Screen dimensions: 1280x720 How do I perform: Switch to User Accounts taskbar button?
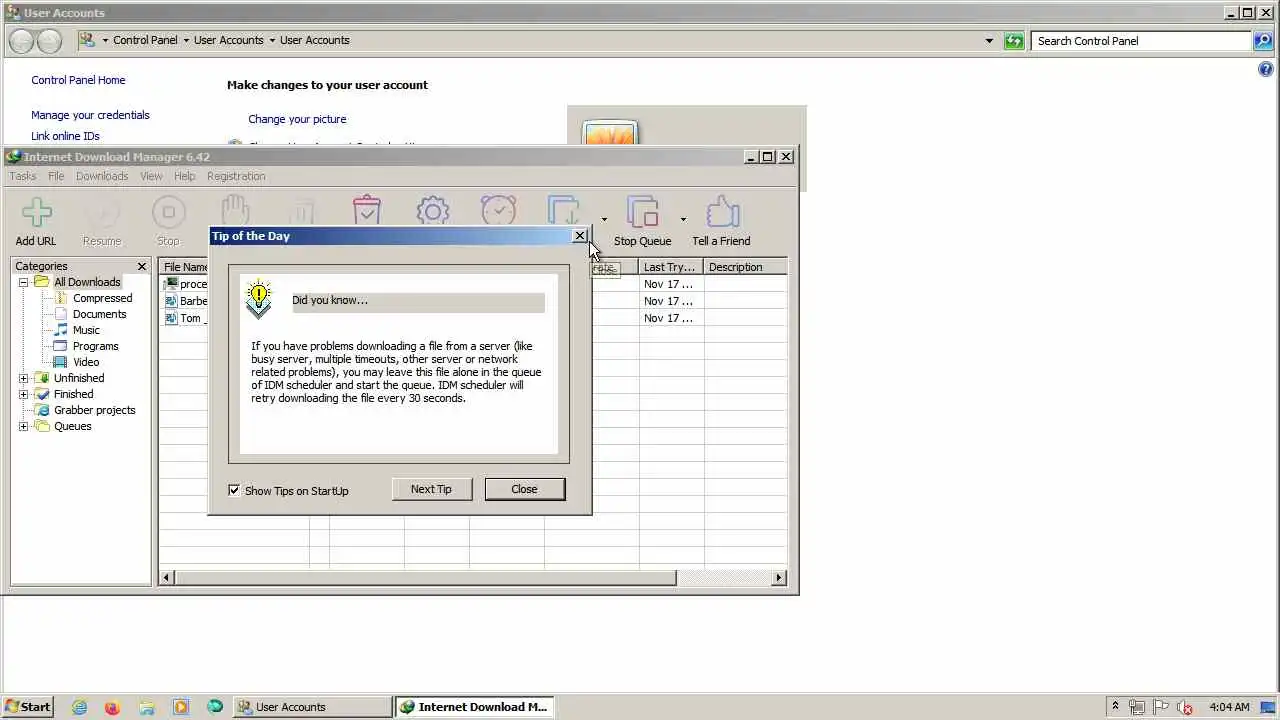[x=312, y=707]
